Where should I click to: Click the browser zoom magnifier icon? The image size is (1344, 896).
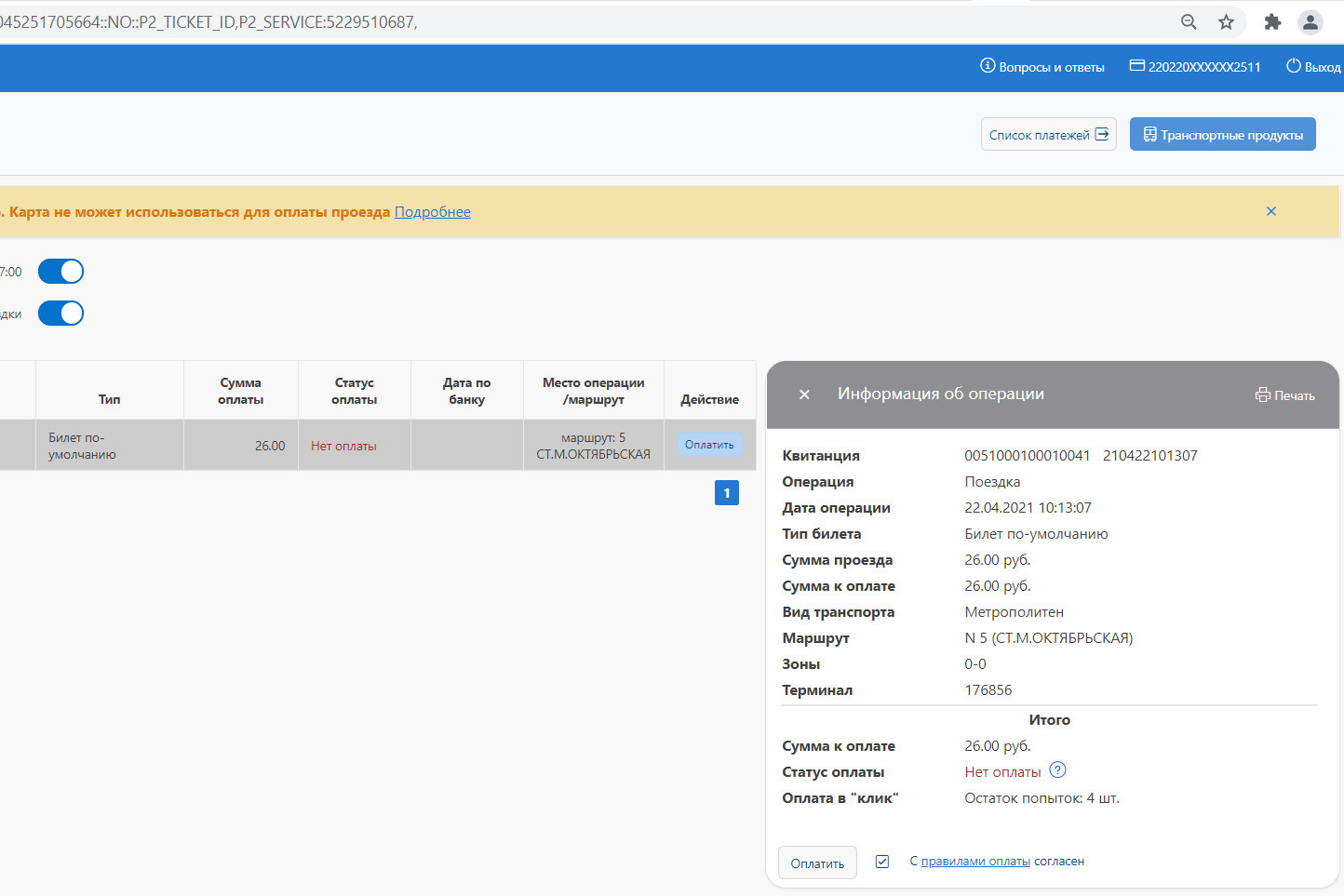pos(1189,22)
